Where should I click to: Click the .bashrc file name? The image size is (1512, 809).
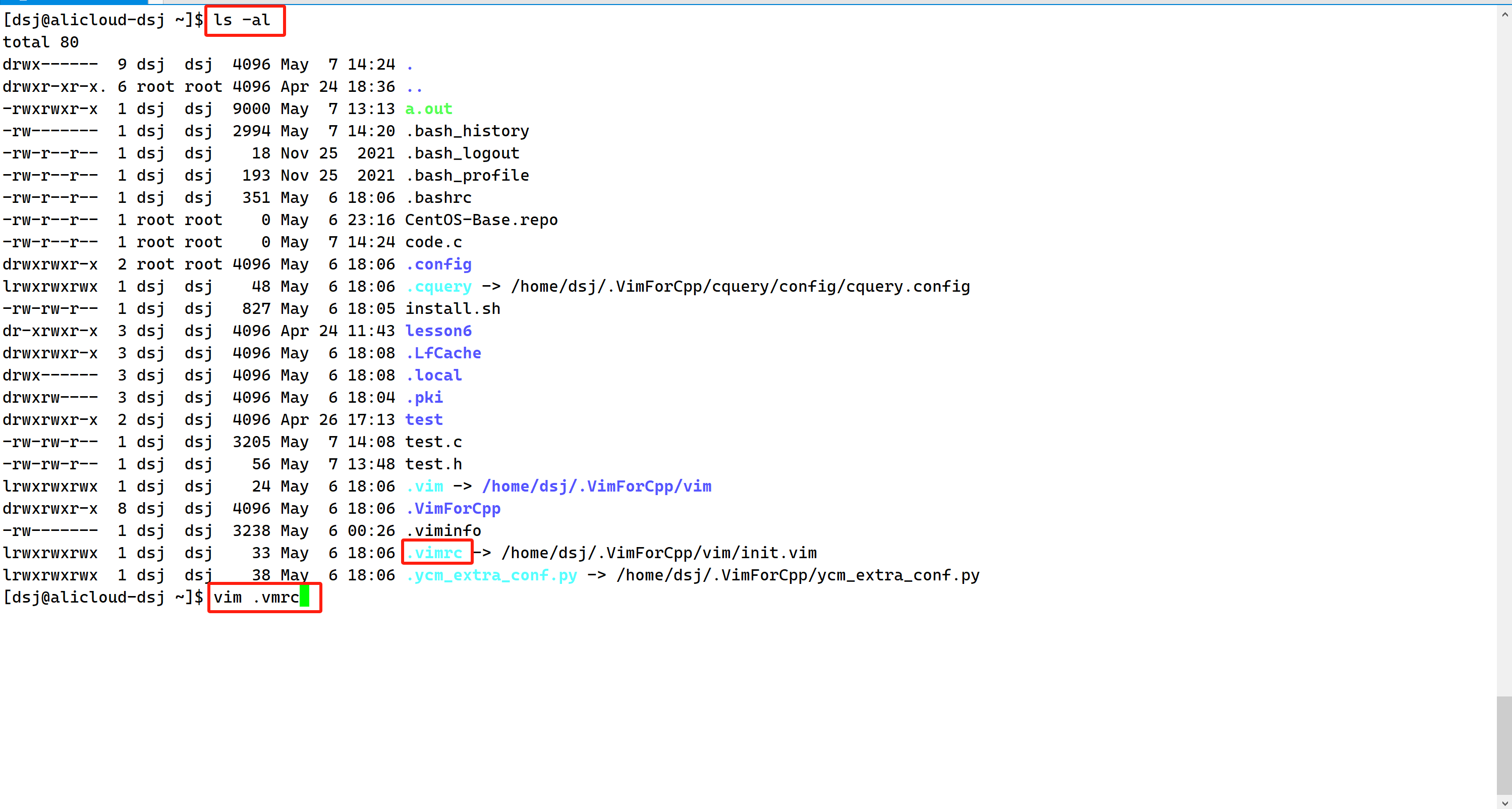(438, 198)
